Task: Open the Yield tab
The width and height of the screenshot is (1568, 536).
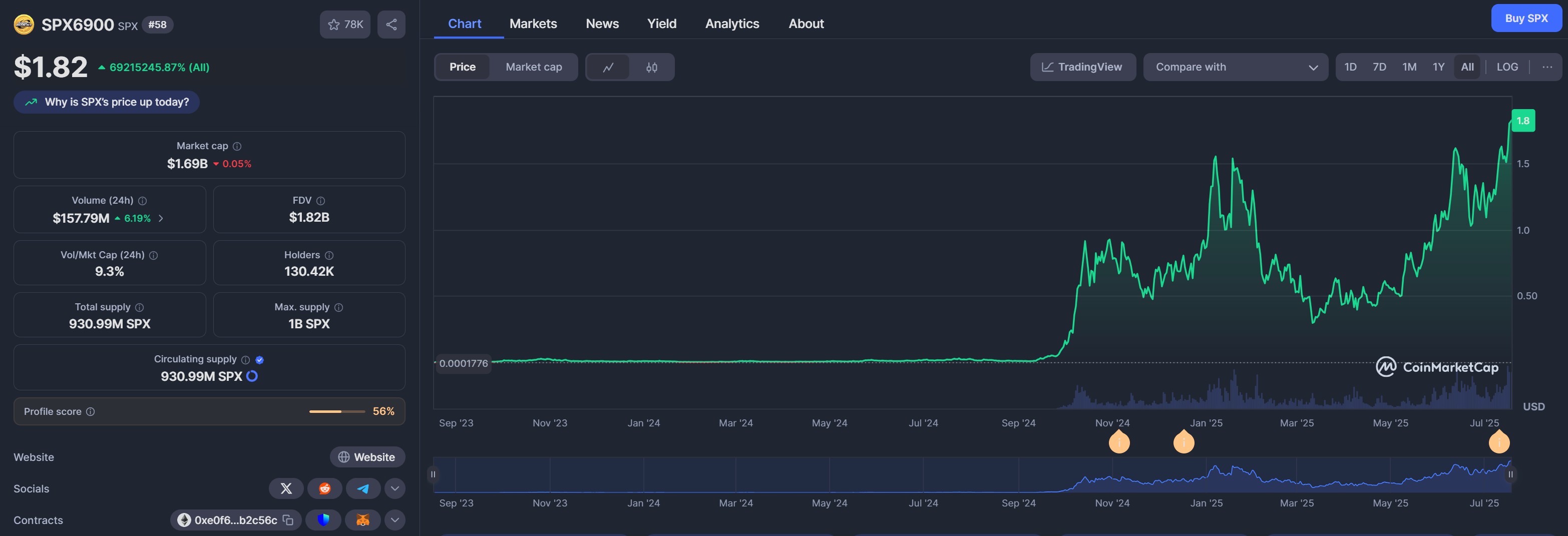Action: 662,24
